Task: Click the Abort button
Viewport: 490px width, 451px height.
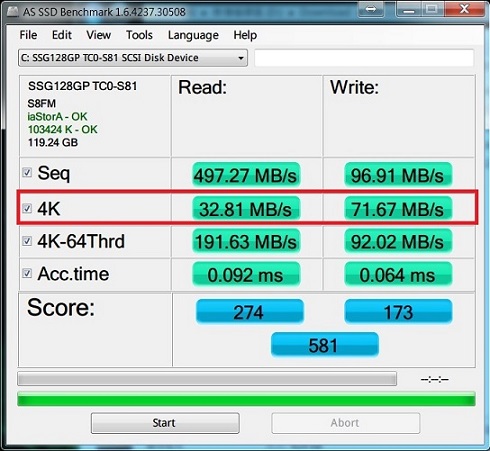Action: [346, 423]
